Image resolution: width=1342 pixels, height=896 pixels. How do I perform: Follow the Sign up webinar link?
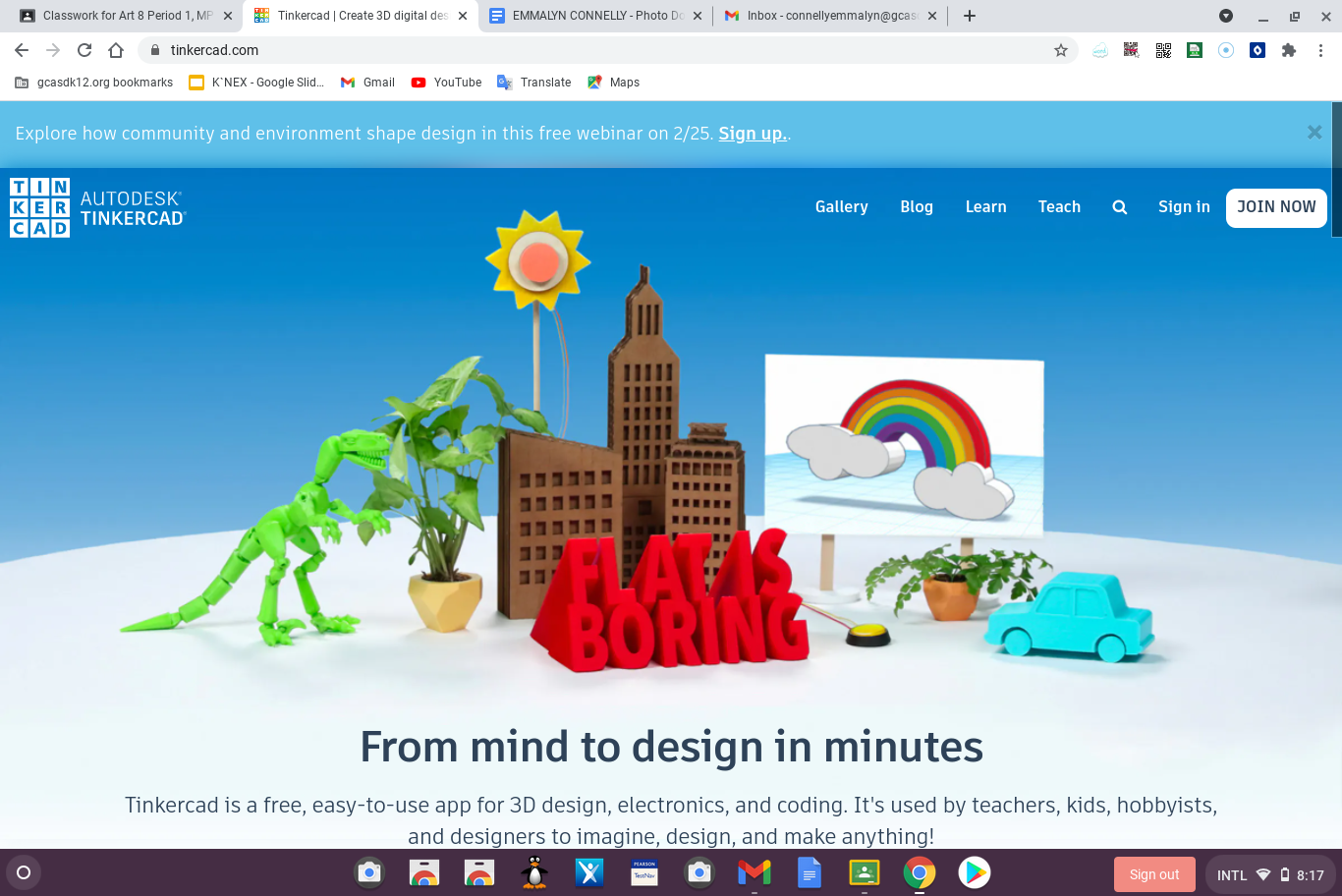coord(751,133)
